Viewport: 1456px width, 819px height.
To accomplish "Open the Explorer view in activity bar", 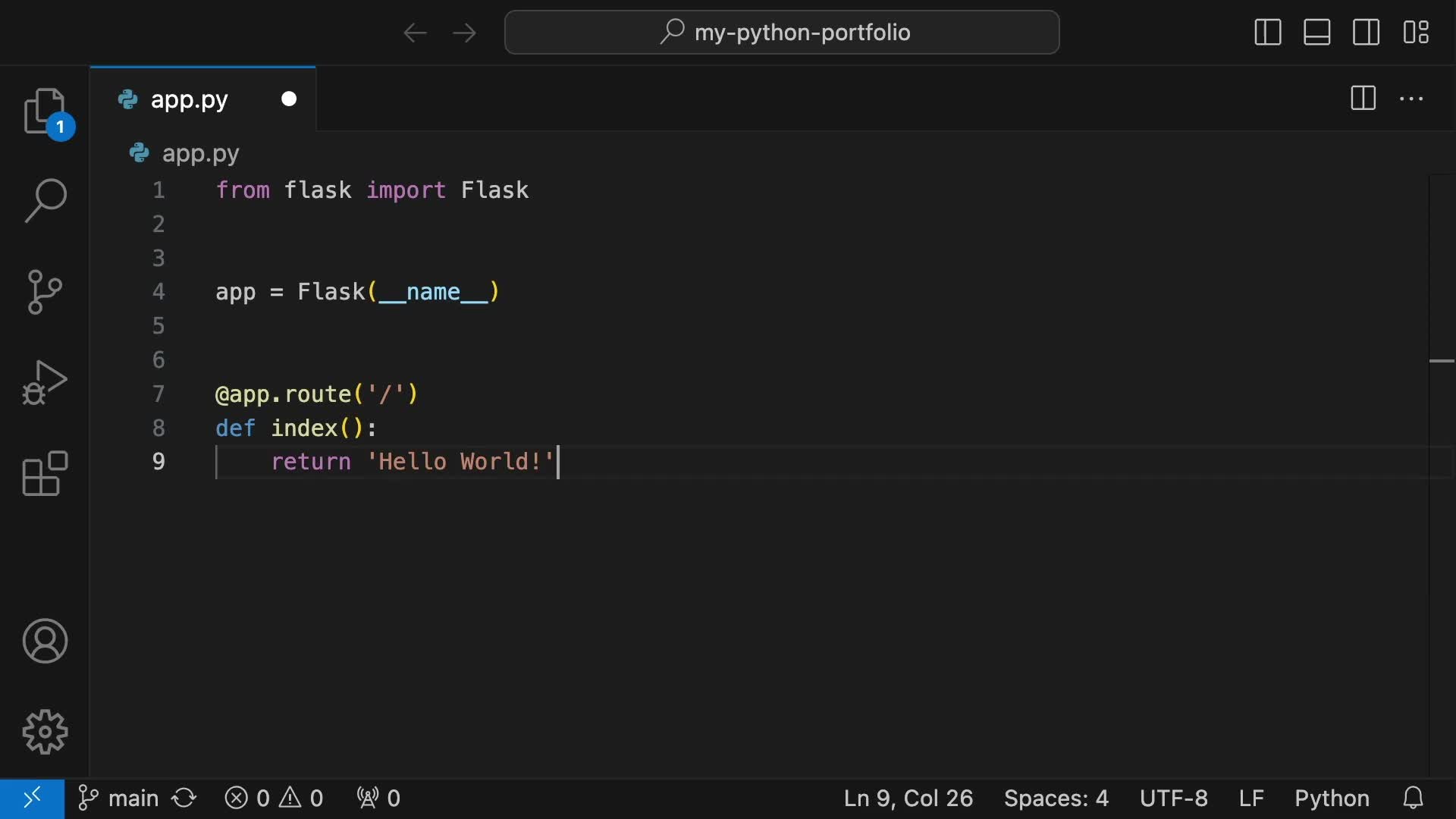I will tap(45, 111).
